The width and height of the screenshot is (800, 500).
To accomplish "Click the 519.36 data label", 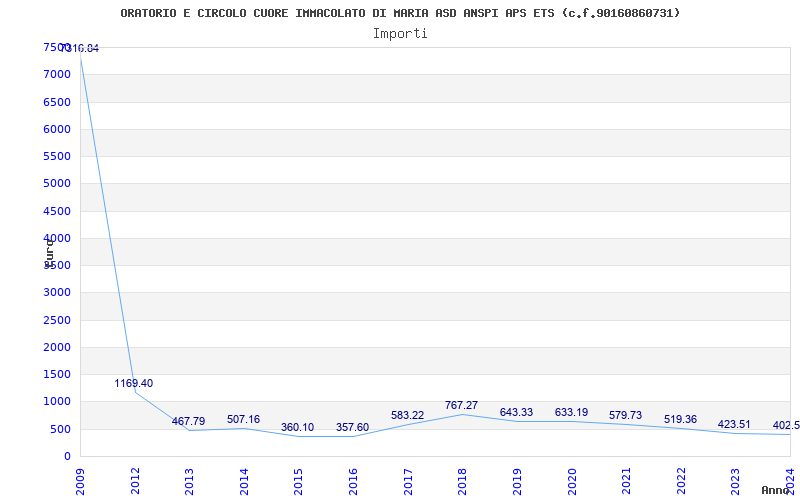I will point(680,419).
